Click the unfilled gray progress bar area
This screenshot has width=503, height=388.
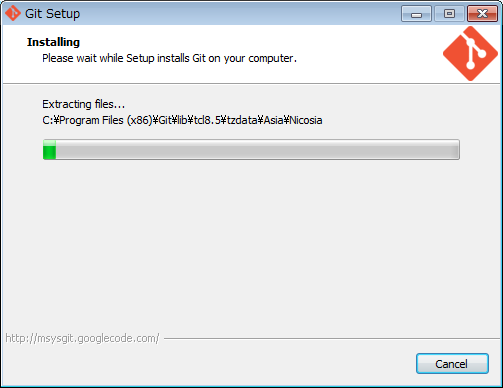point(257,150)
